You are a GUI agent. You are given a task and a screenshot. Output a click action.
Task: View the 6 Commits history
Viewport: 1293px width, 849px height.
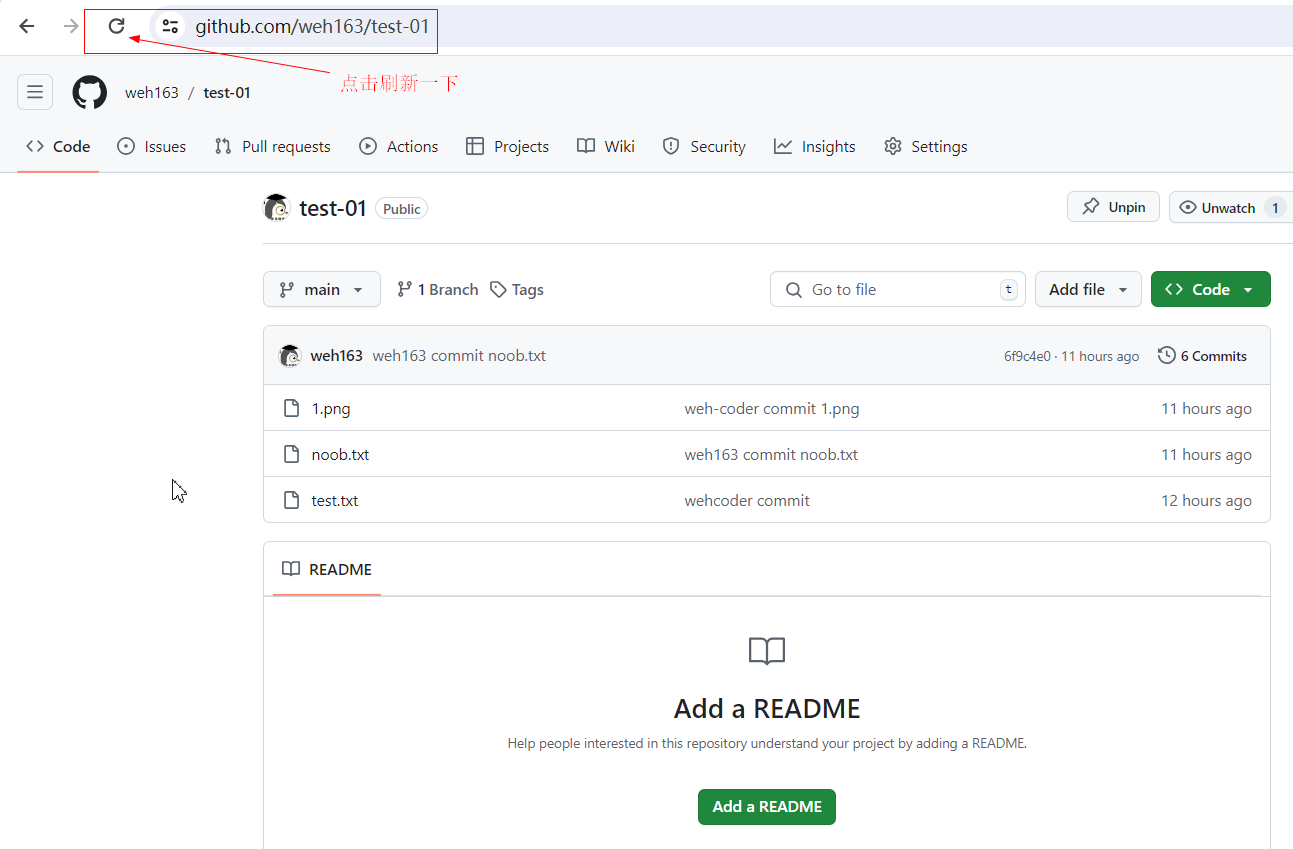pos(1202,356)
